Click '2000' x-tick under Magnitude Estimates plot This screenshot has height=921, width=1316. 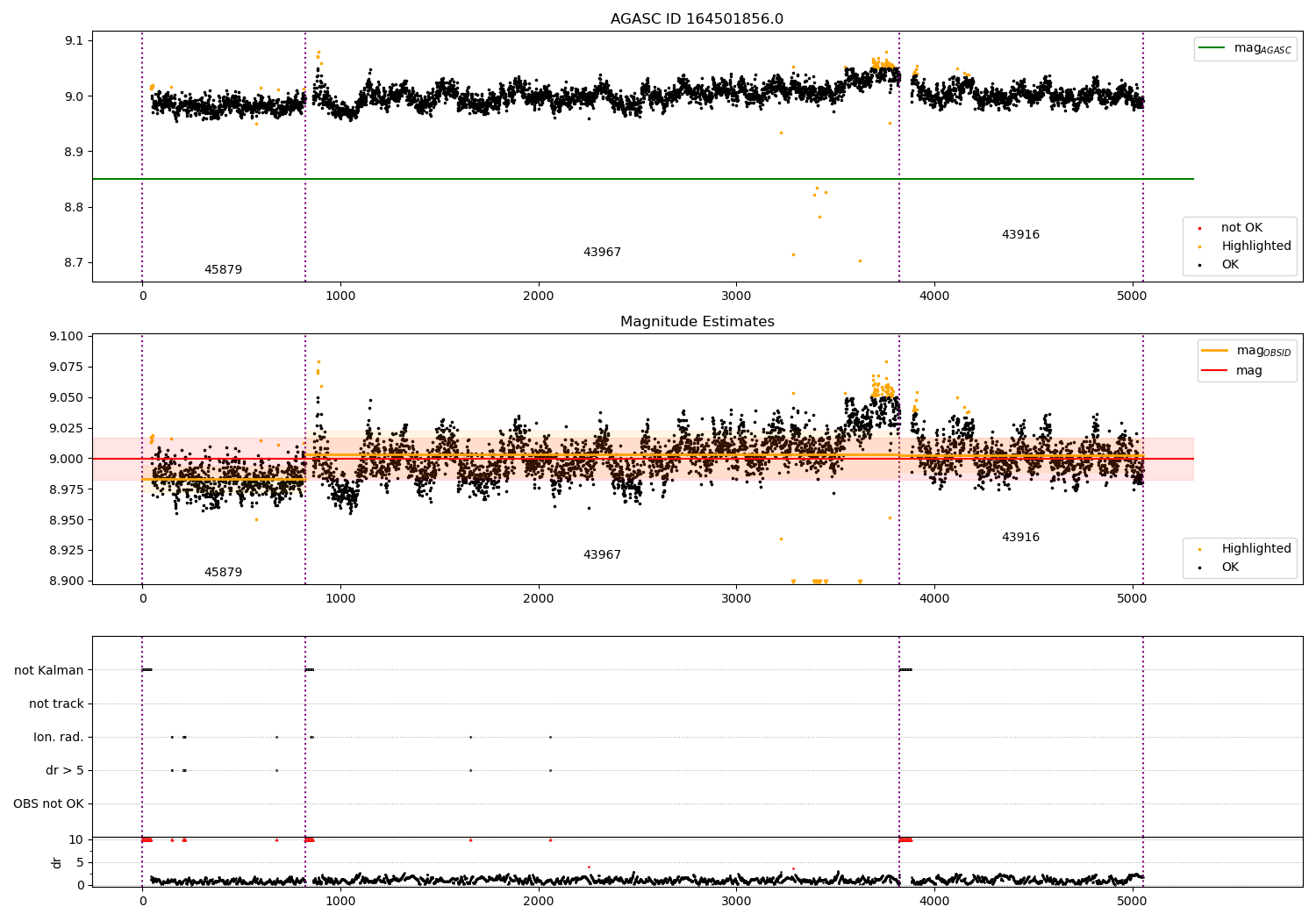click(x=538, y=599)
